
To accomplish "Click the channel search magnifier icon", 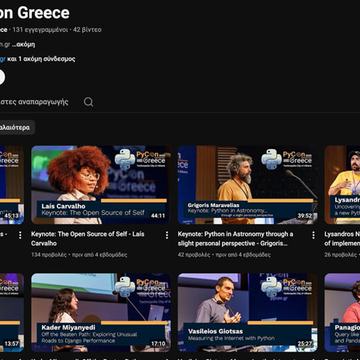I will (x=88, y=102).
